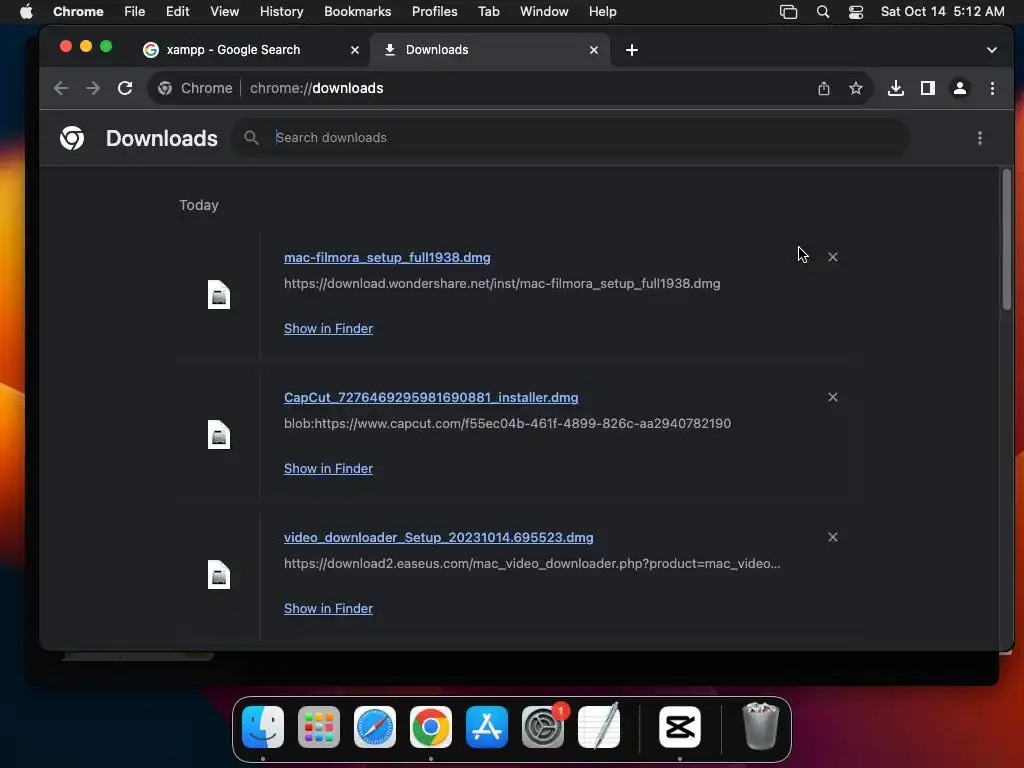Screen dimensions: 1024x768
Task: Click the Spotlight search icon in menu bar
Action: click(823, 11)
